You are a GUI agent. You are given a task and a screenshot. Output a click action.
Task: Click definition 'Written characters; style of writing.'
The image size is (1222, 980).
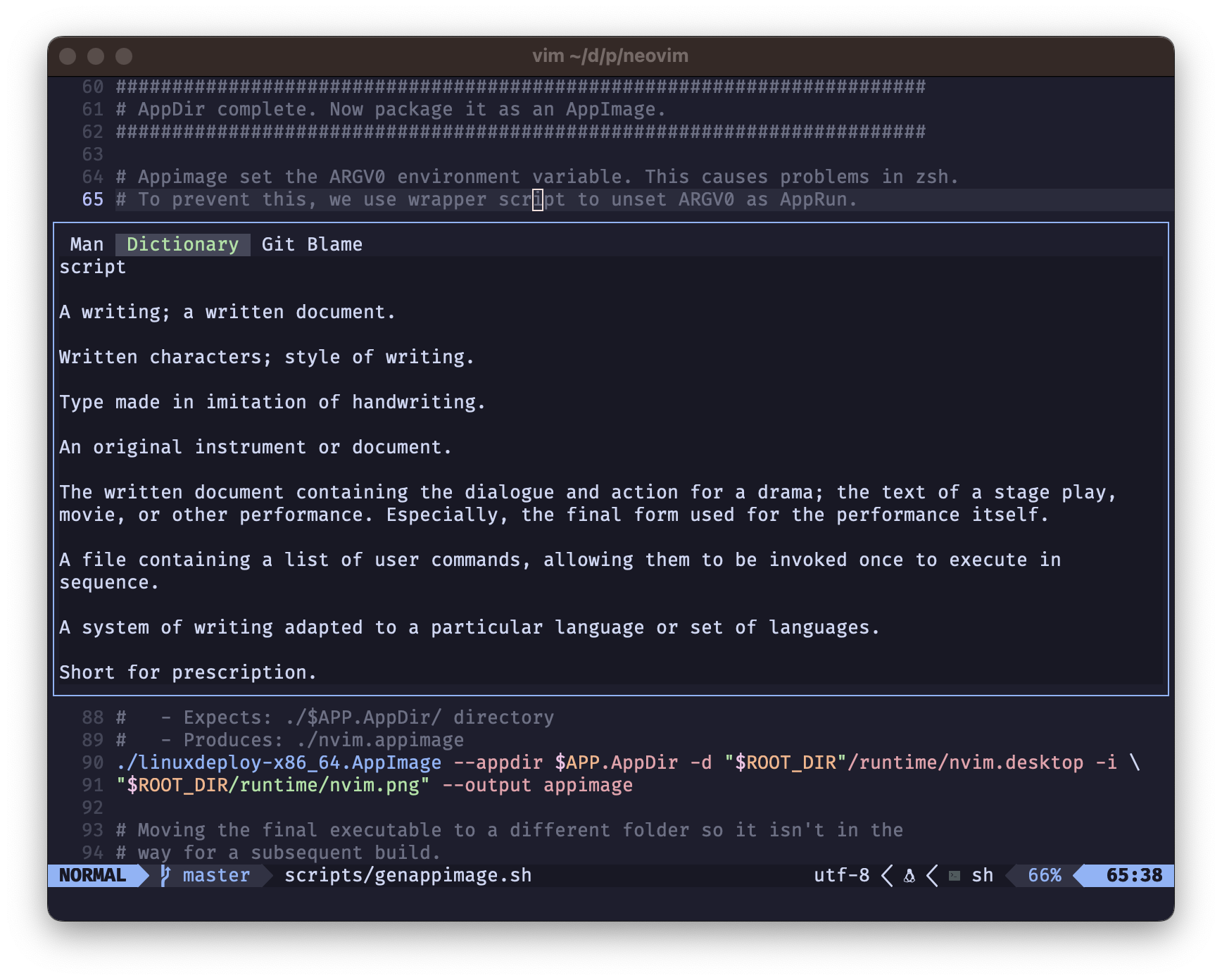click(x=267, y=357)
